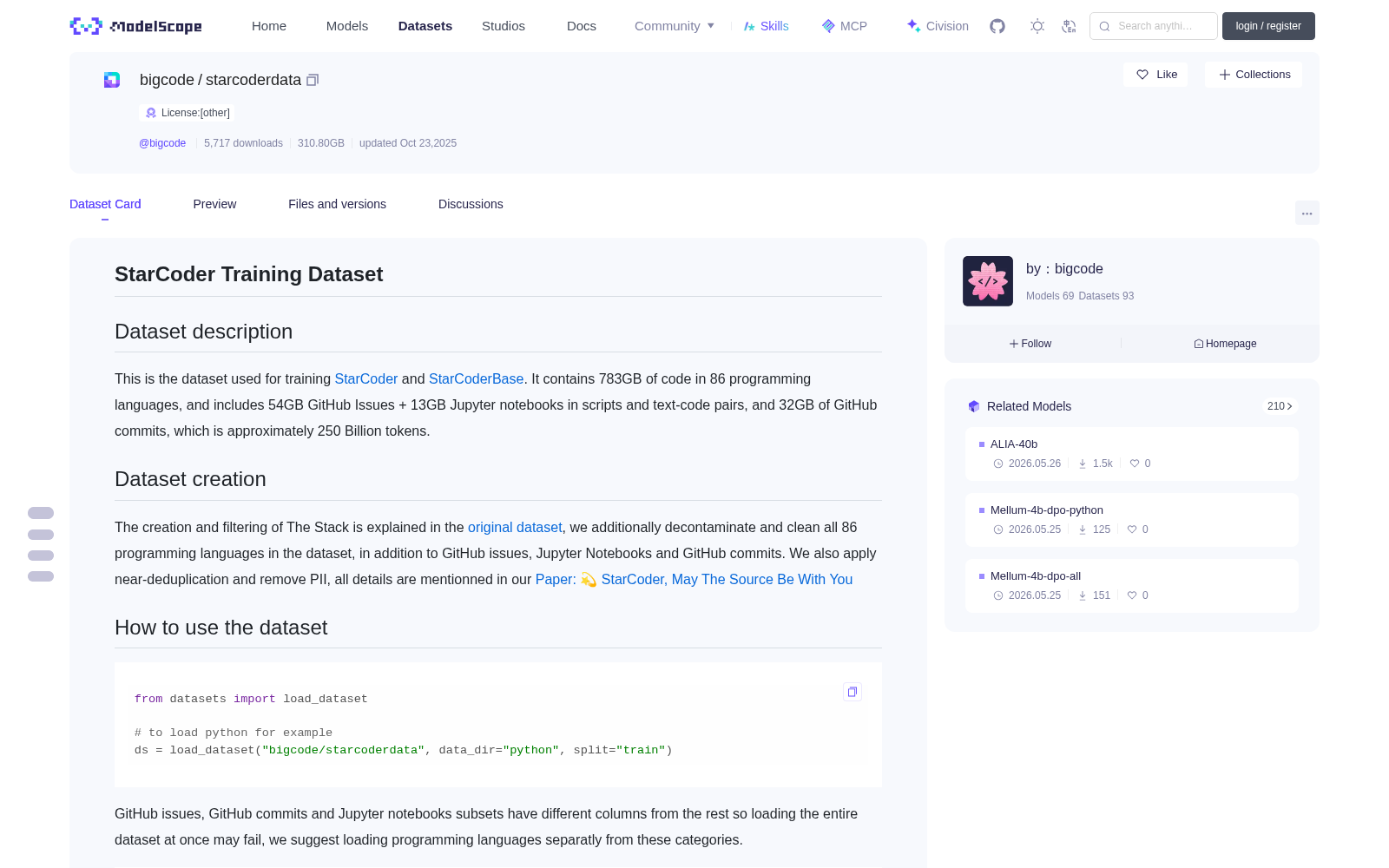The image size is (1389, 868).
Task: Open bigcode Homepage
Action: pos(1225,344)
